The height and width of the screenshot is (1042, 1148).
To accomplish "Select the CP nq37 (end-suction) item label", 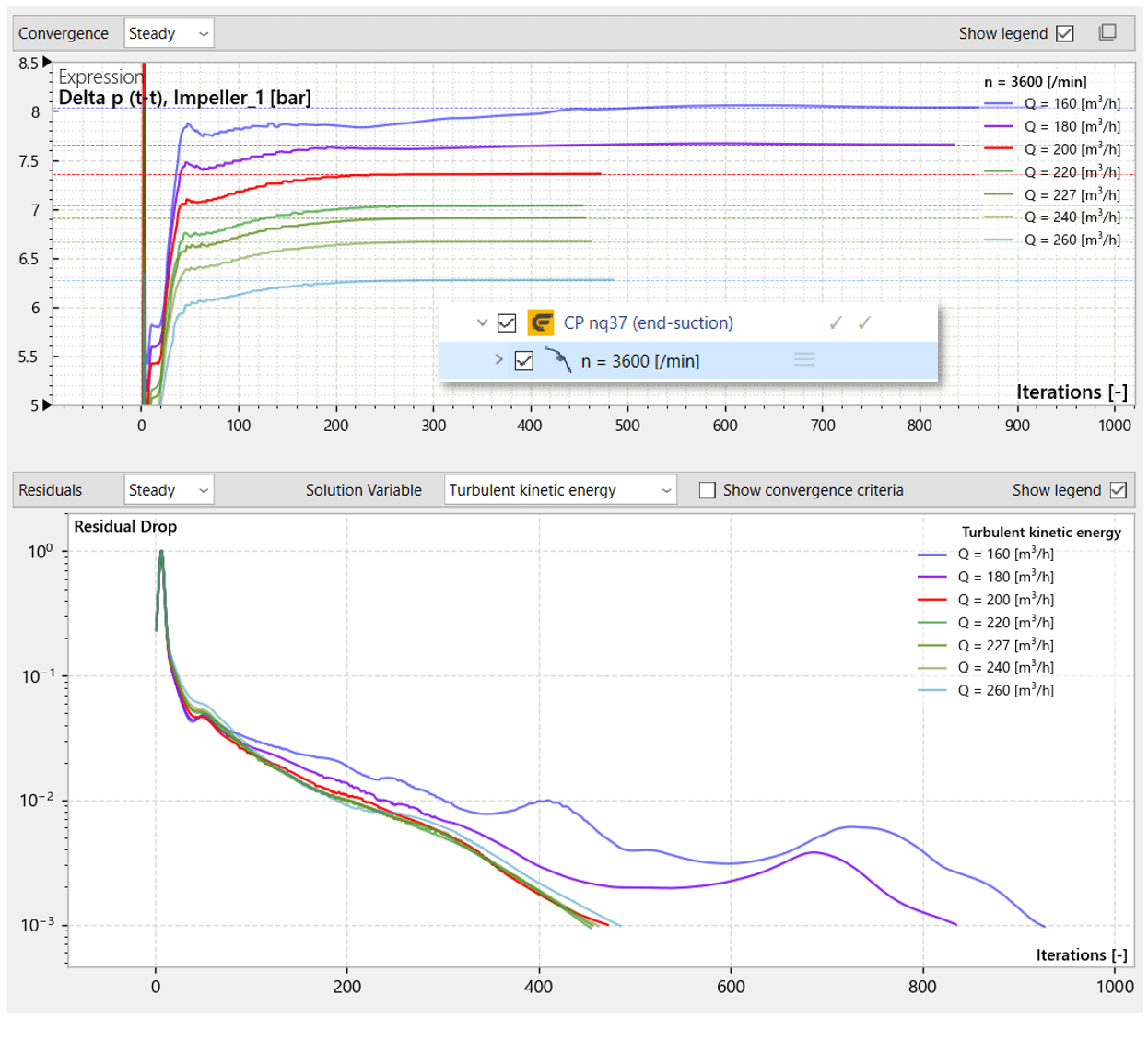I will click(649, 322).
